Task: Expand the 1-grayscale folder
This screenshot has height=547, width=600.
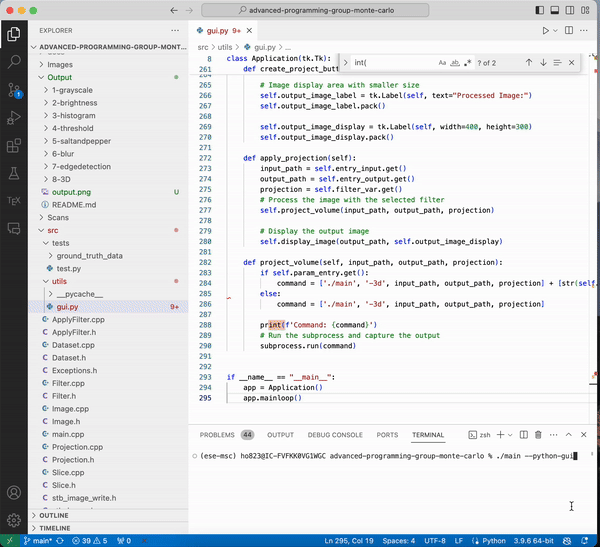Action: tap(72, 90)
